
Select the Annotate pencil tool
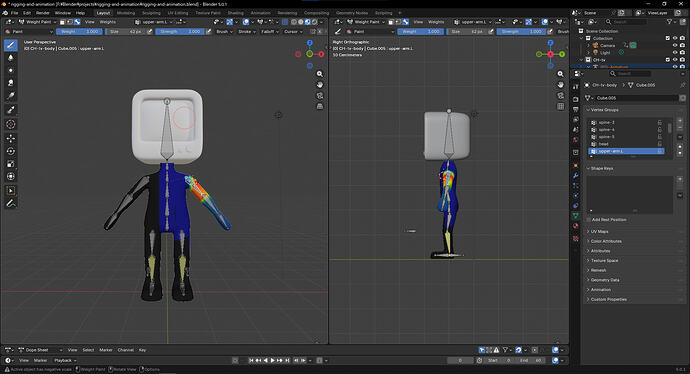(11, 204)
